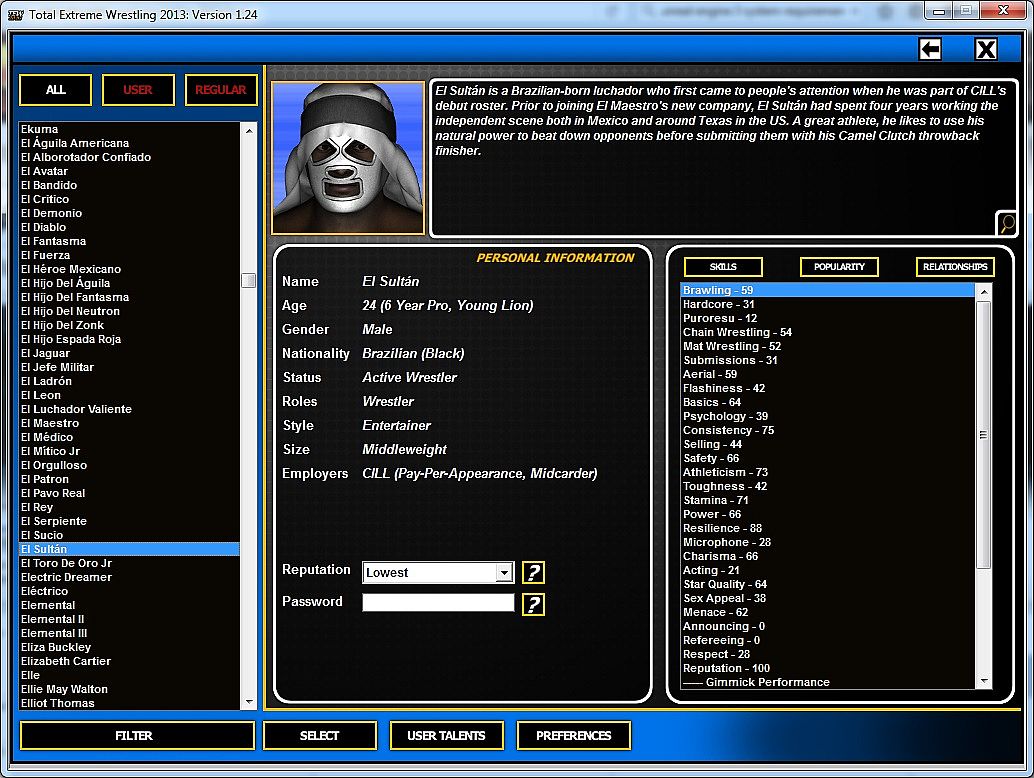Select Eliza Buckley
Viewport: 1034px width, 778px height.
click(129, 647)
